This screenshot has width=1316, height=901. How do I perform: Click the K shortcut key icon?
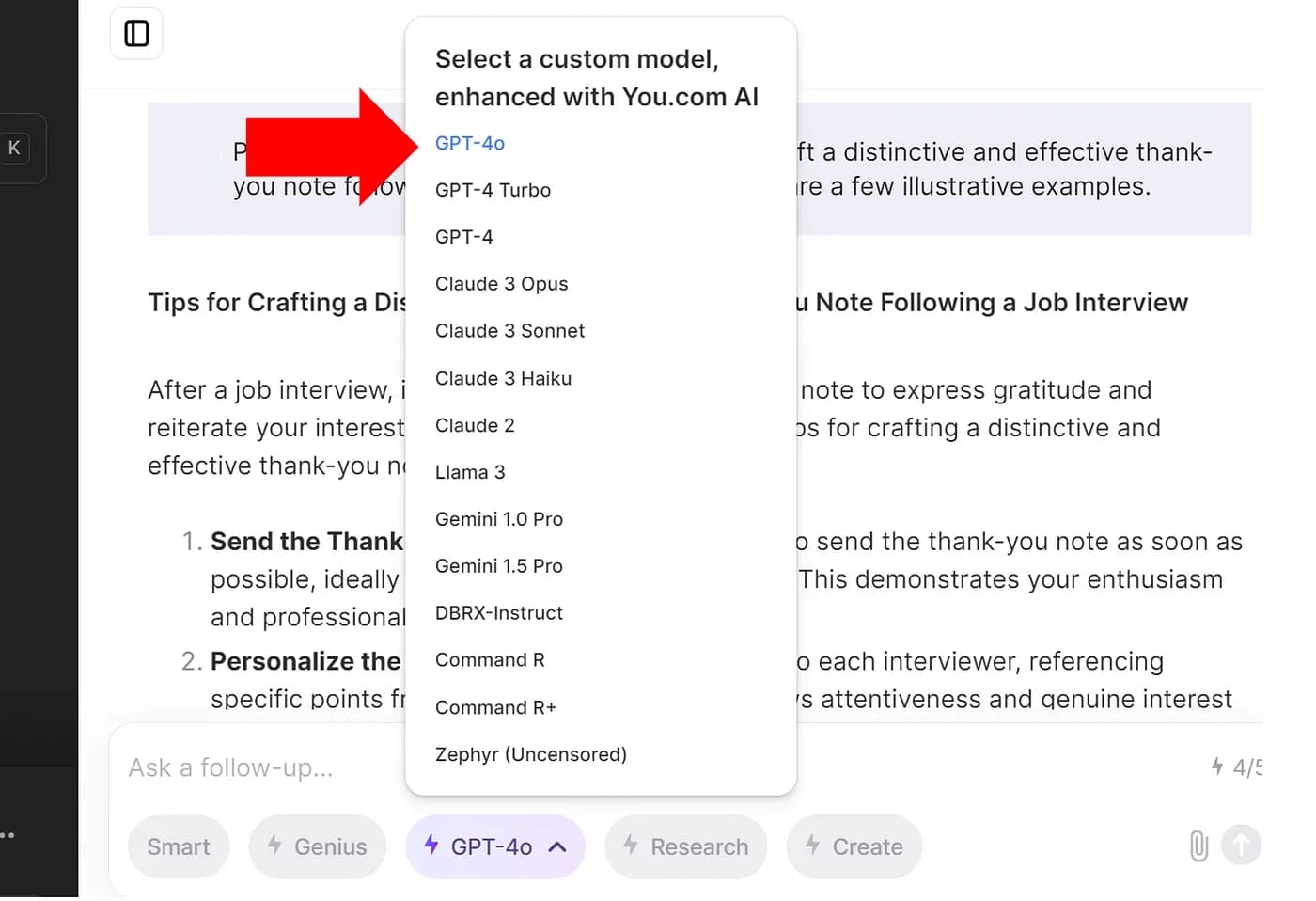point(14,148)
